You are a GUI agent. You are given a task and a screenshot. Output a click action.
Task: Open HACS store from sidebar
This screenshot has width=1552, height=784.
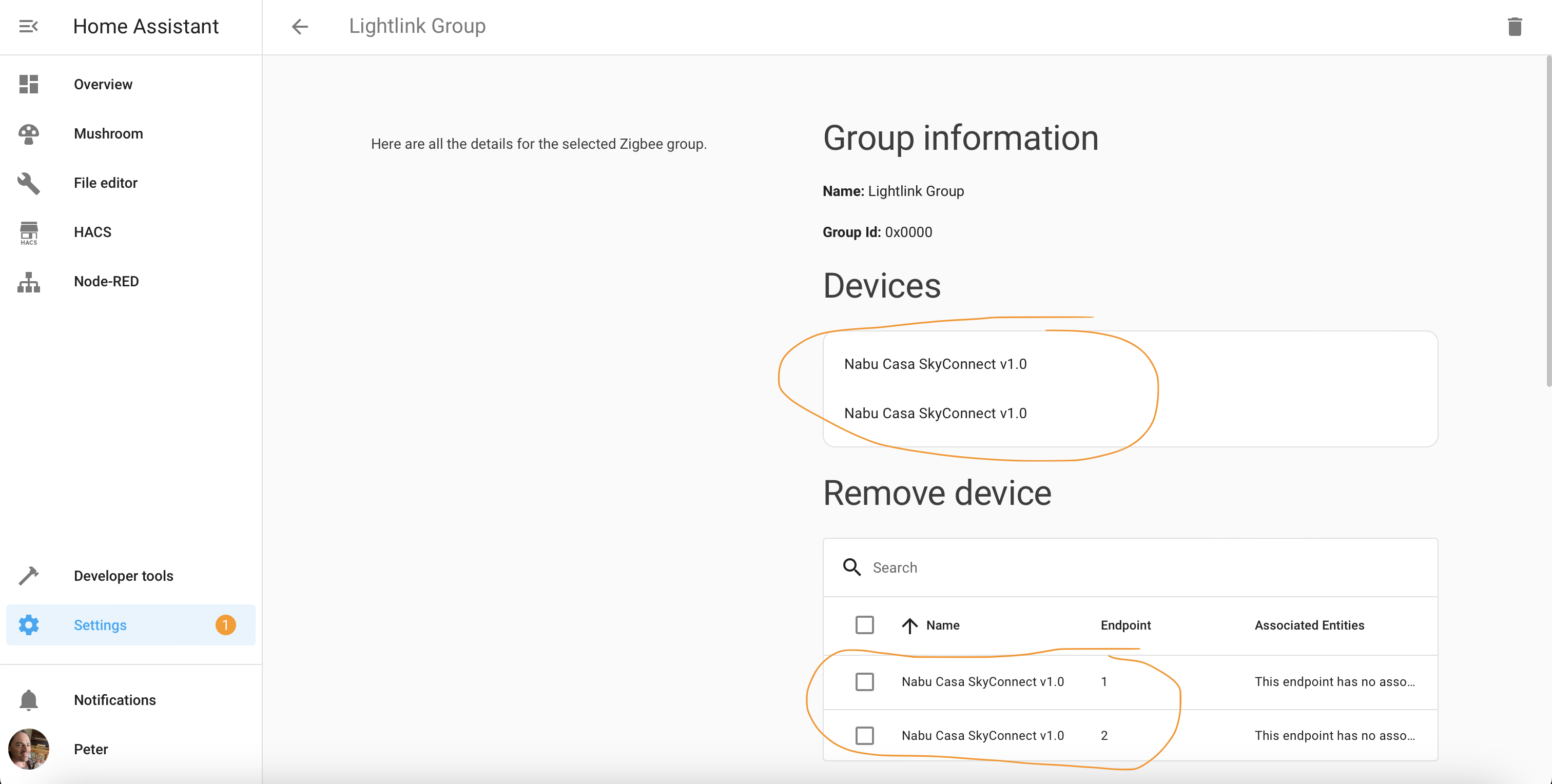click(x=92, y=232)
